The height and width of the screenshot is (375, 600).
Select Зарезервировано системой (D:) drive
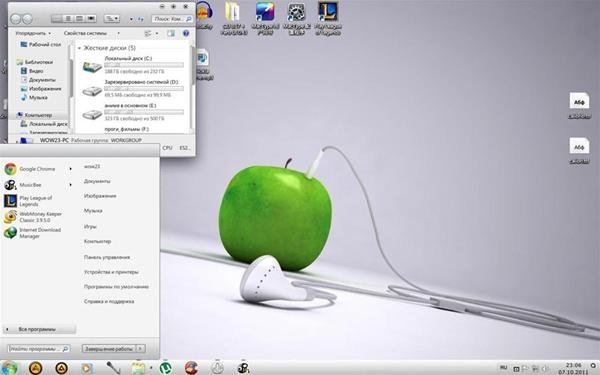[x=133, y=88]
